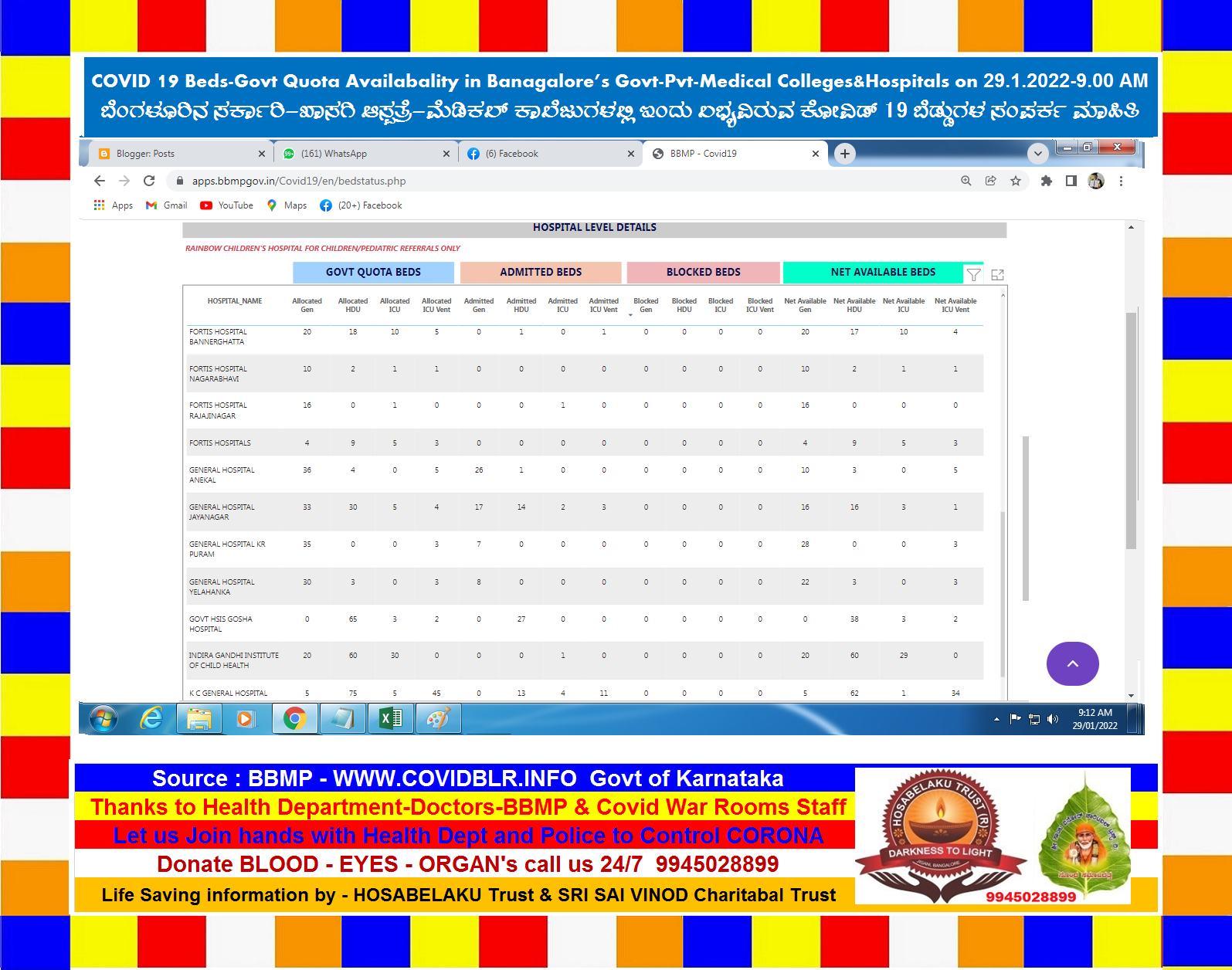This screenshot has width=1232, height=970.
Task: Select the BLOCKED BEDS header
Action: click(704, 273)
